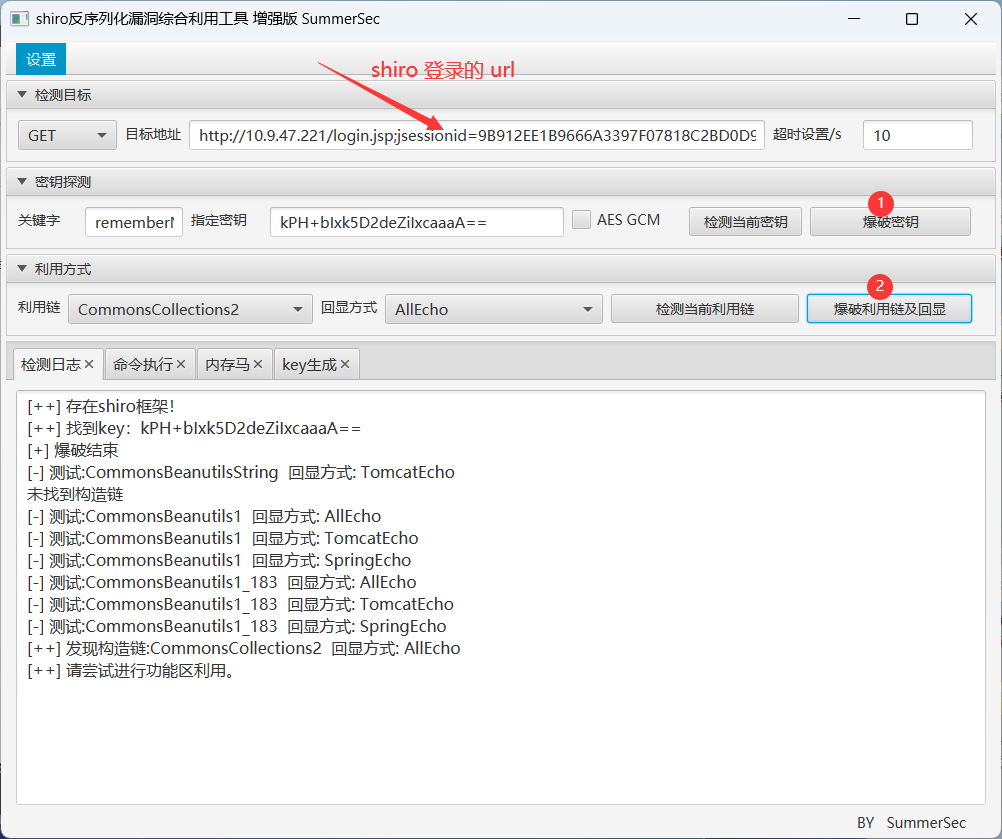Viewport: 1002px width, 839px height.
Task: Click log line 存在shiro框架!
Action: click(100, 406)
